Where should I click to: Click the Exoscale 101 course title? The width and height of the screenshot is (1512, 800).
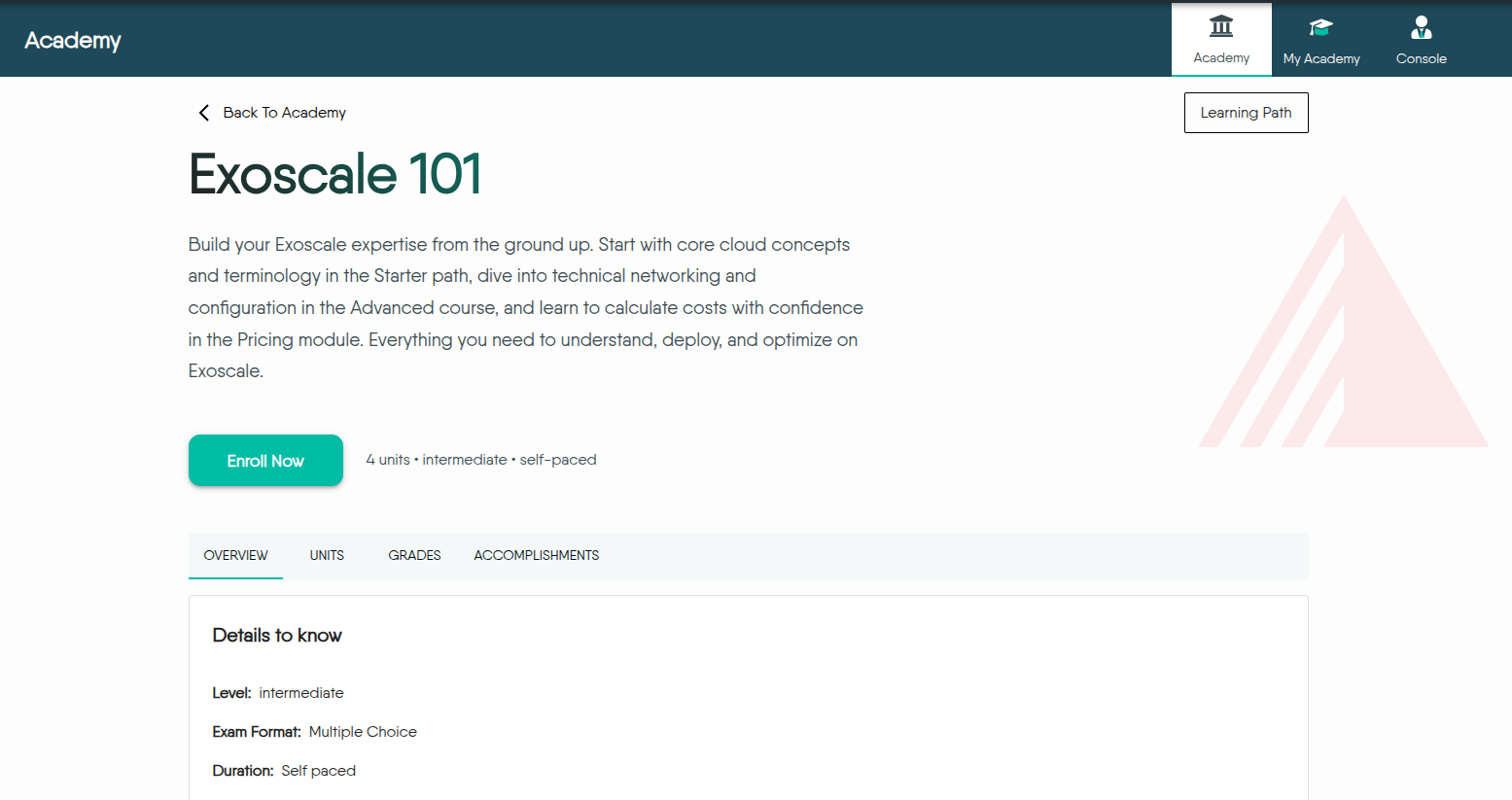tap(334, 175)
